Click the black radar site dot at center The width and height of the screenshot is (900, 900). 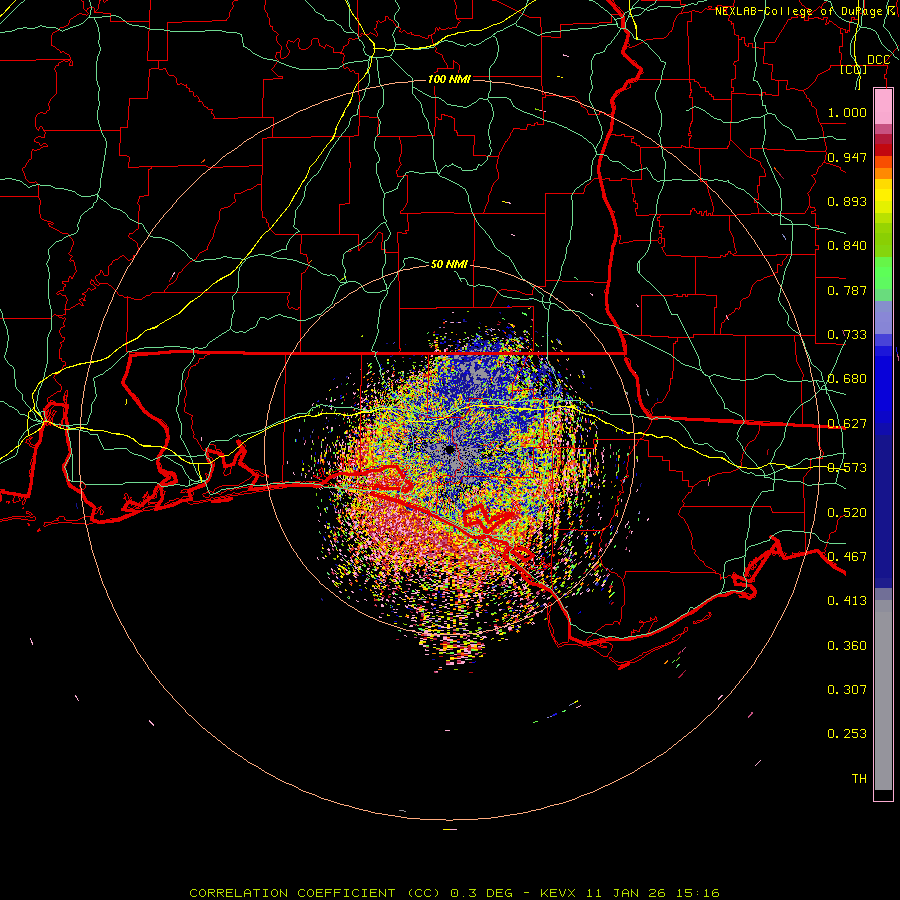[x=449, y=449]
